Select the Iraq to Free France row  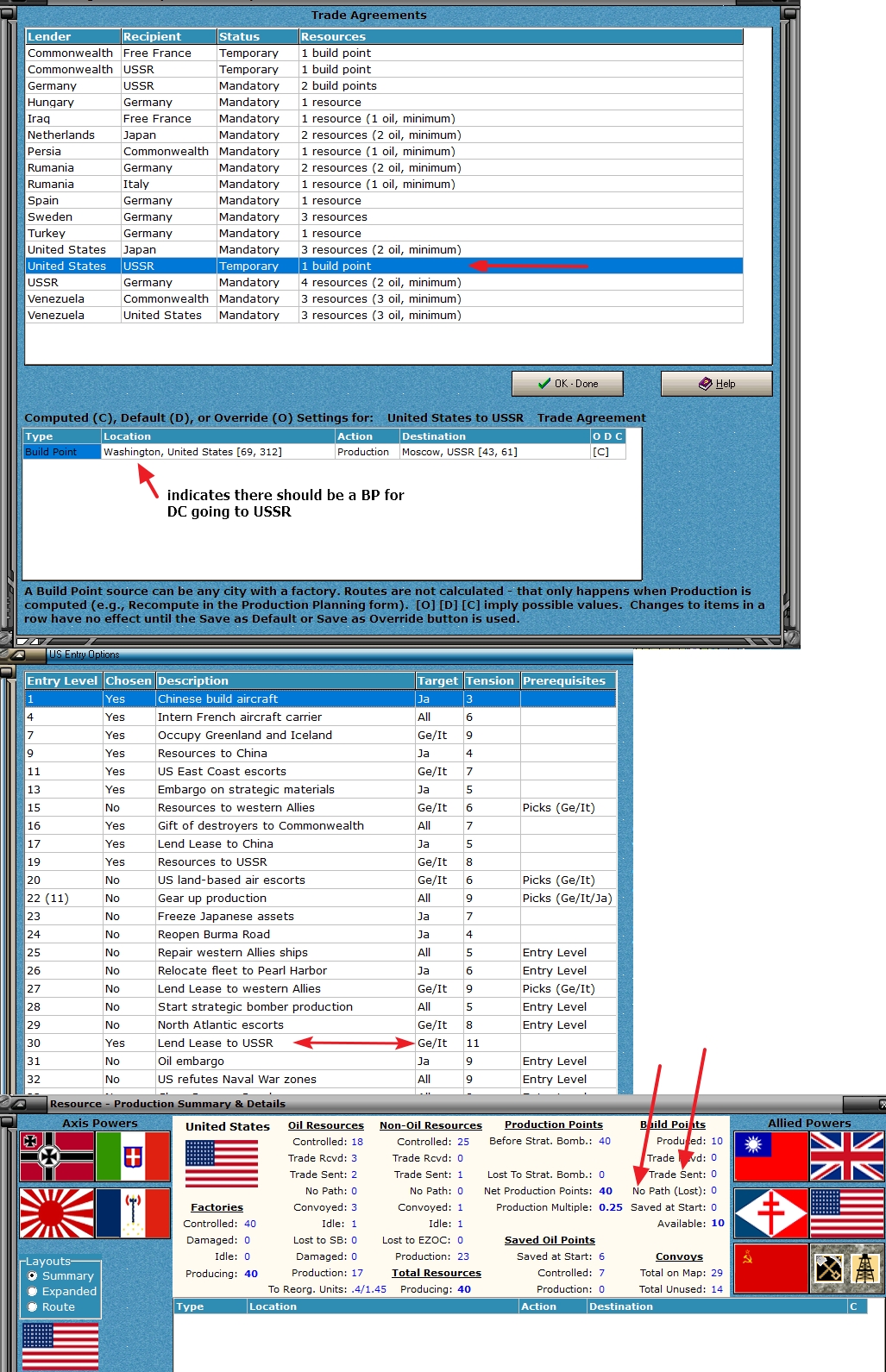coord(384,118)
